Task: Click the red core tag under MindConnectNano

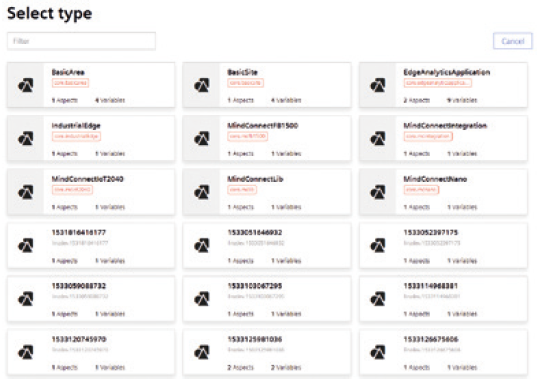Action: click(x=421, y=190)
